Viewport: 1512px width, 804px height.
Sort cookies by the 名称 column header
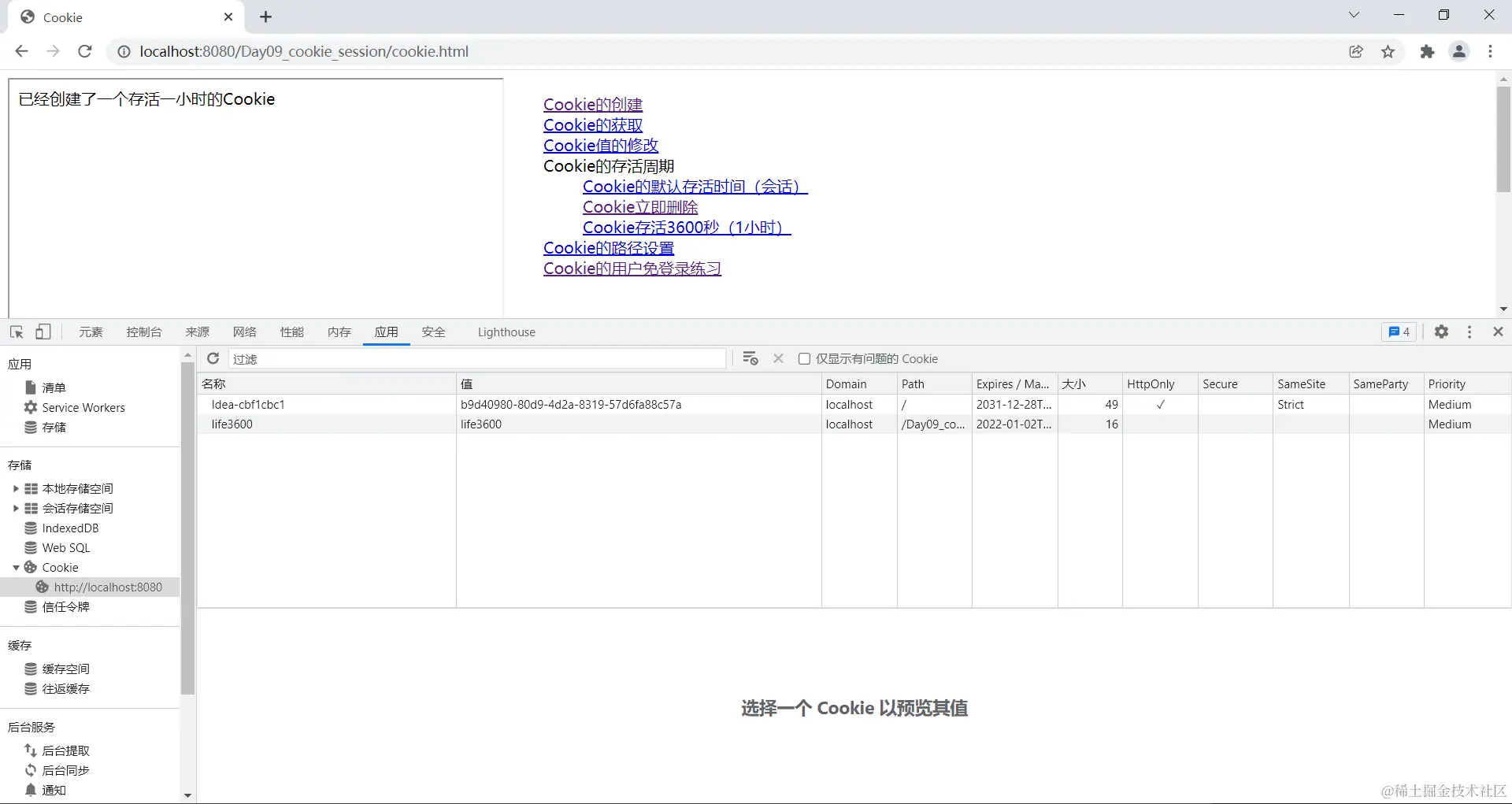coord(326,383)
